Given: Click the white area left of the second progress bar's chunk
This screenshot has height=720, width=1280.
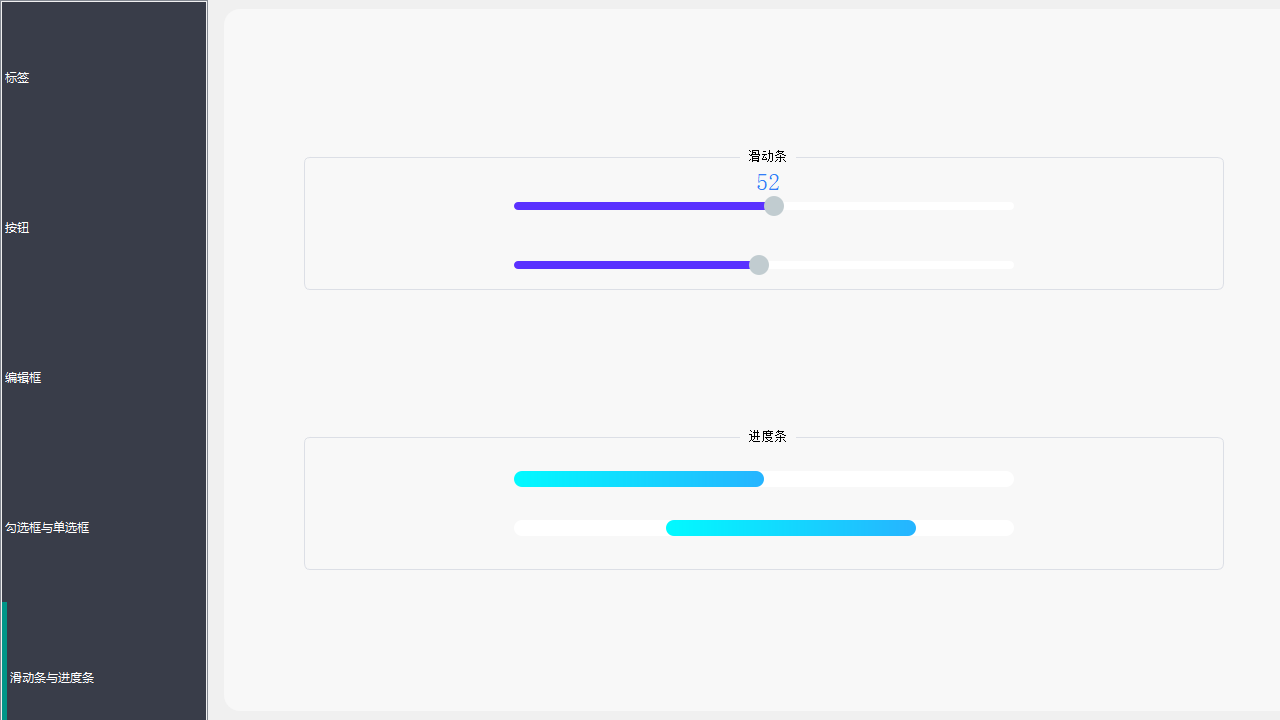Looking at the screenshot, I should point(590,528).
